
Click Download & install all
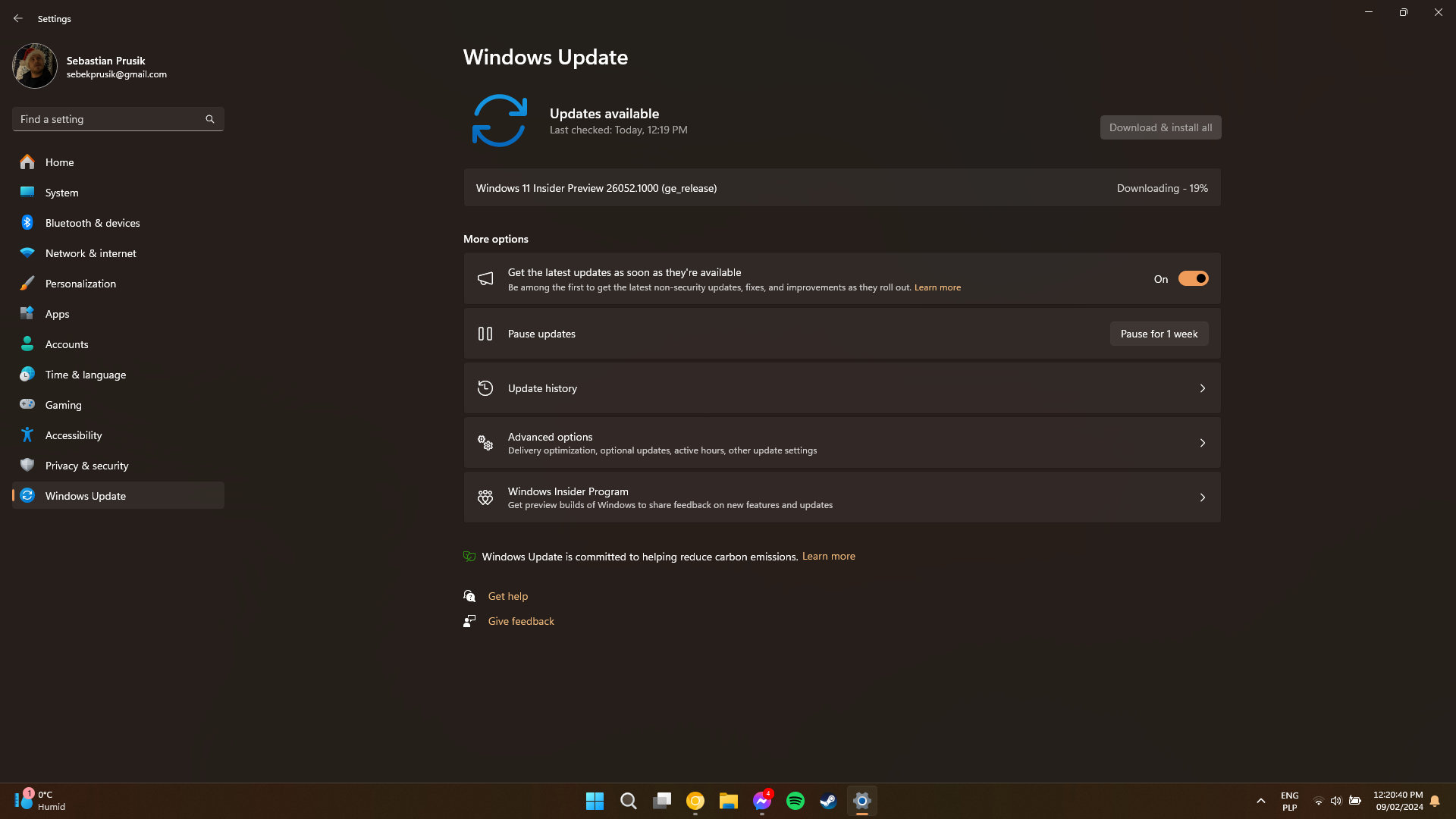click(1160, 127)
